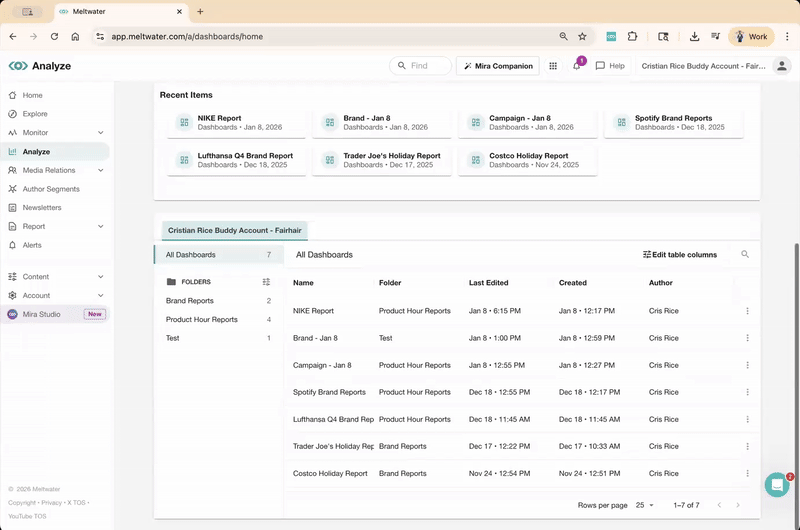
Task: Open Newsletters in the sidebar
Action: click(55, 208)
